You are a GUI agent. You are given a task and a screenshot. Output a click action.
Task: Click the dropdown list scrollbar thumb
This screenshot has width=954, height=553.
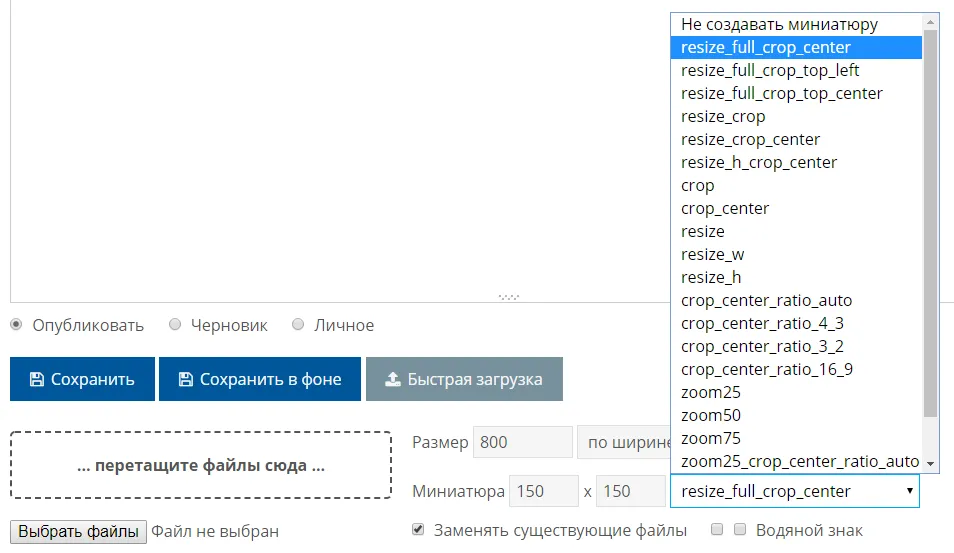pos(930,224)
